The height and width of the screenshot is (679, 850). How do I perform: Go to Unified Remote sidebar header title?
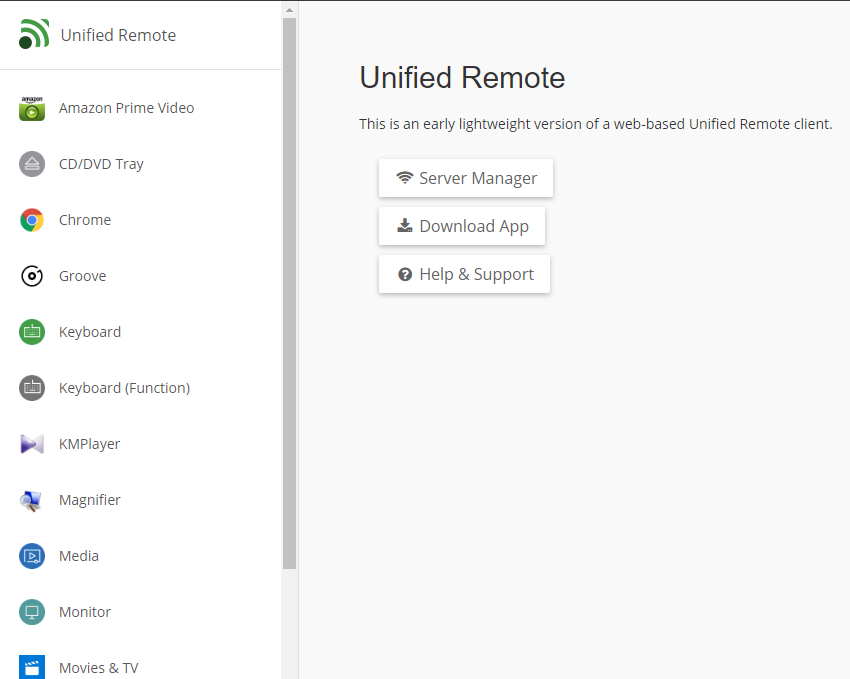tap(118, 35)
